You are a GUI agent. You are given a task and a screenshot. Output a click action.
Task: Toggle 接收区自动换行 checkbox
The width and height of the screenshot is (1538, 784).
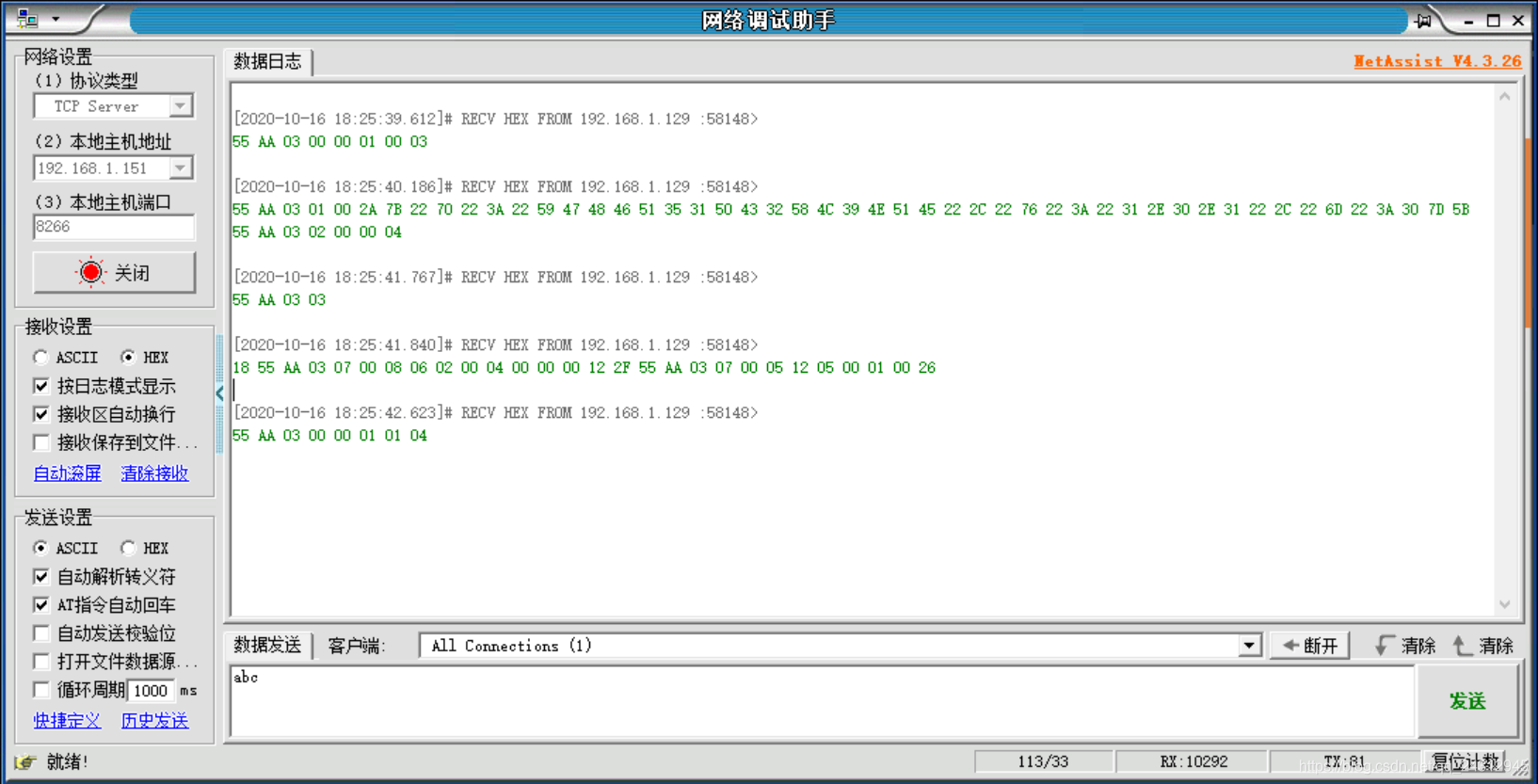tap(41, 414)
